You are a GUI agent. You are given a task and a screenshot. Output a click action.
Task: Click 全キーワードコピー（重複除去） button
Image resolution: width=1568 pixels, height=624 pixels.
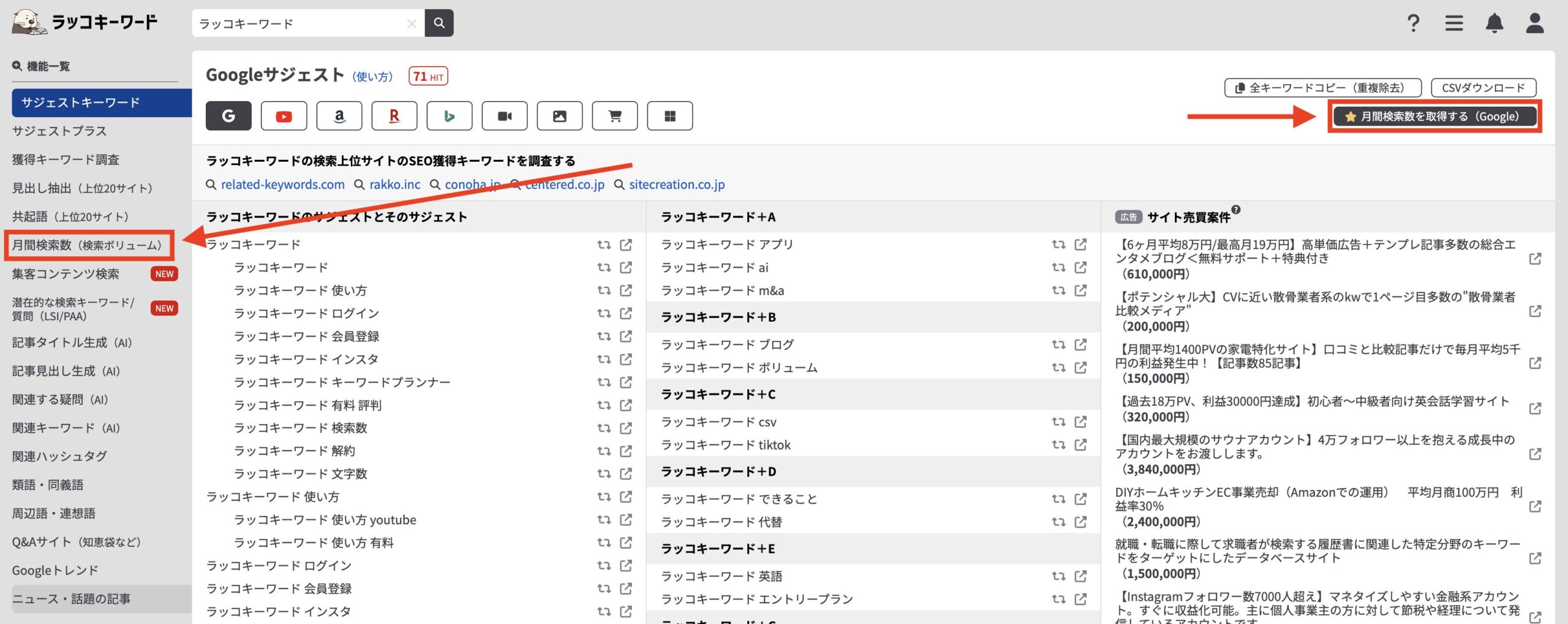coord(1322,88)
